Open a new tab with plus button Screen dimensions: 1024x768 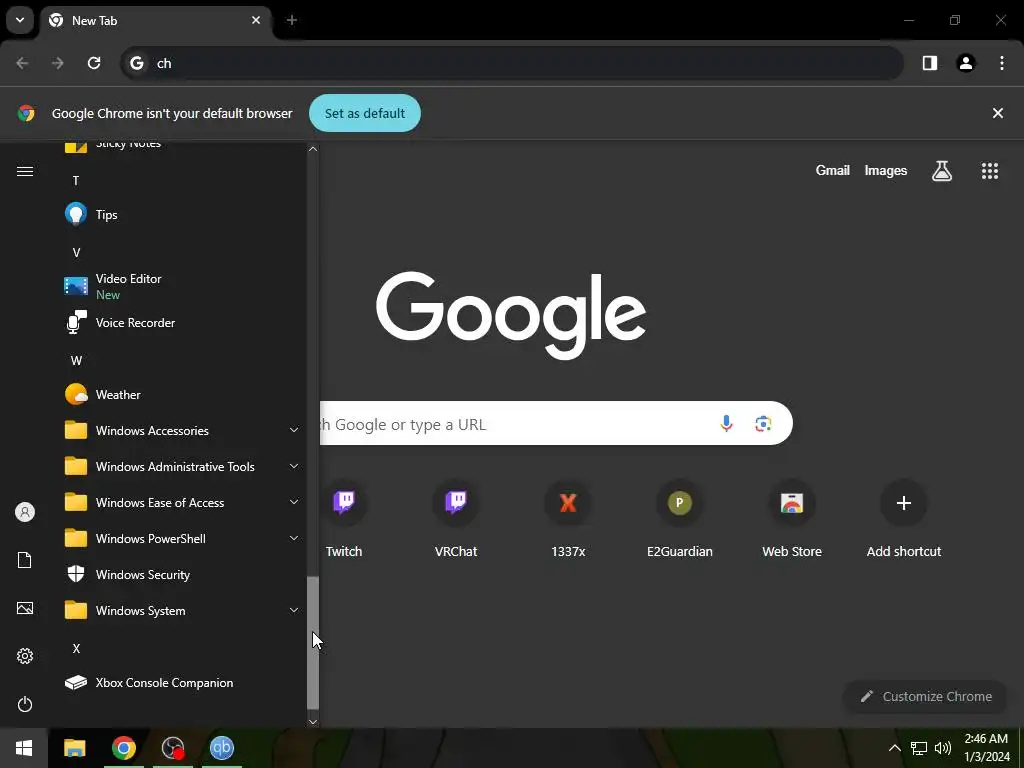(x=292, y=20)
